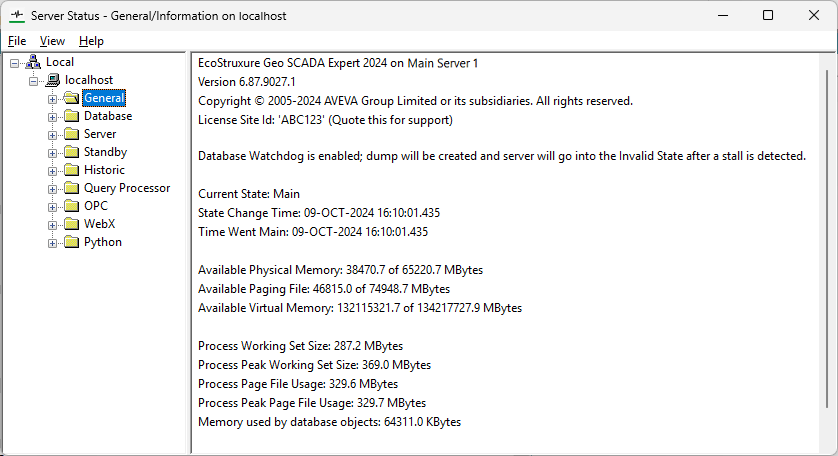Select the OPC tree item label
The width and height of the screenshot is (838, 456).
coord(96,206)
